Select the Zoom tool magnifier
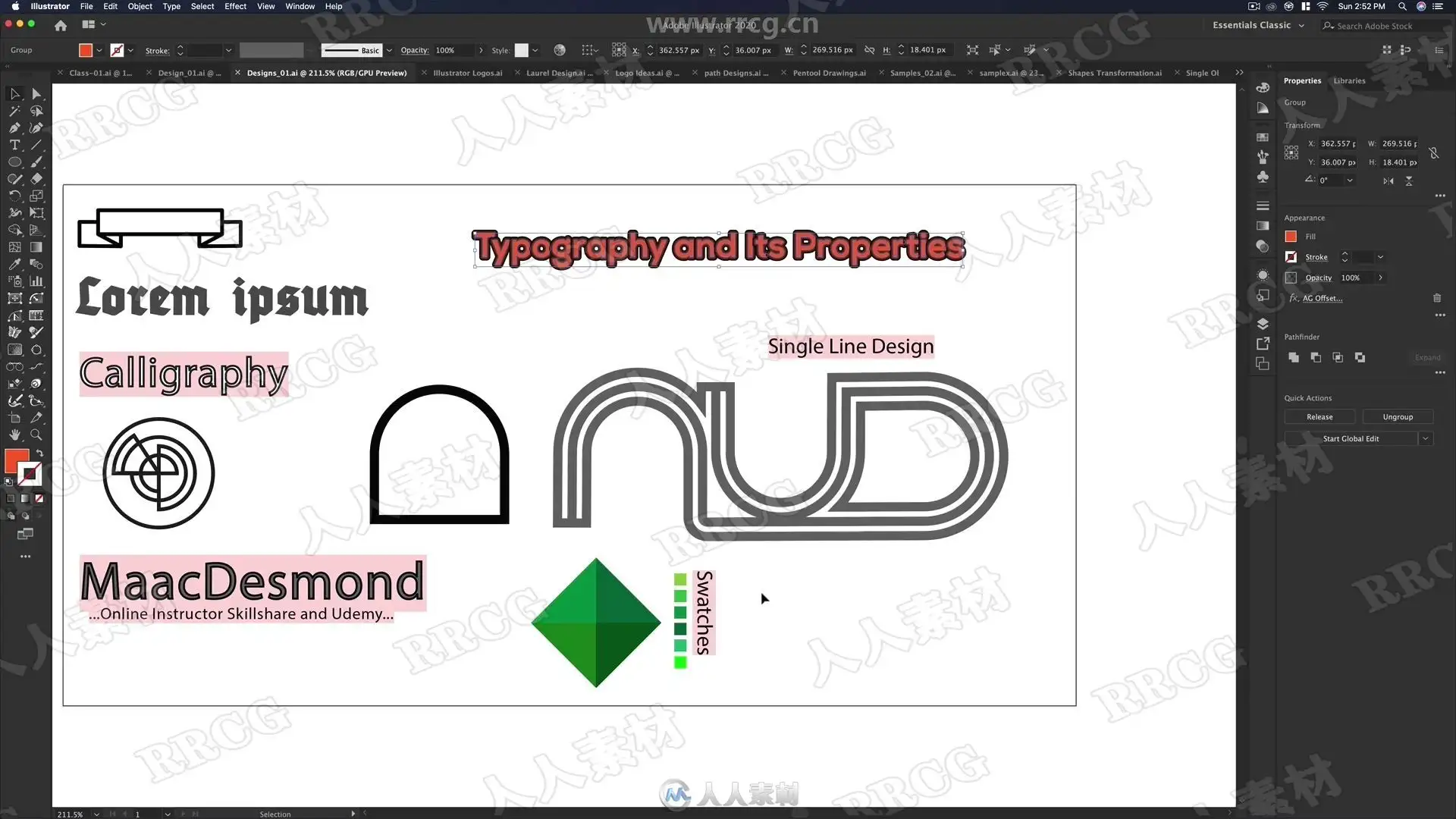The width and height of the screenshot is (1456, 819). pyautogui.click(x=36, y=435)
